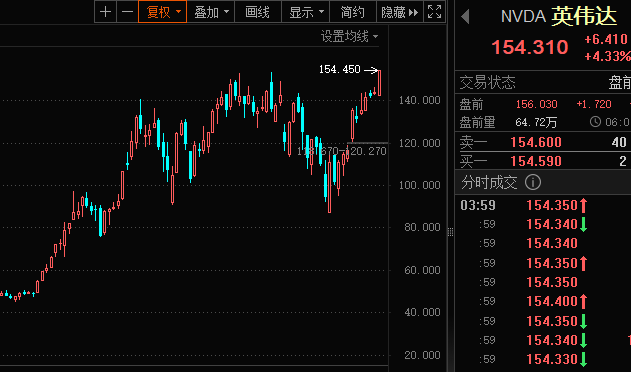
Task: Click 卖一 ask price 154.600
Action: (x=536, y=142)
